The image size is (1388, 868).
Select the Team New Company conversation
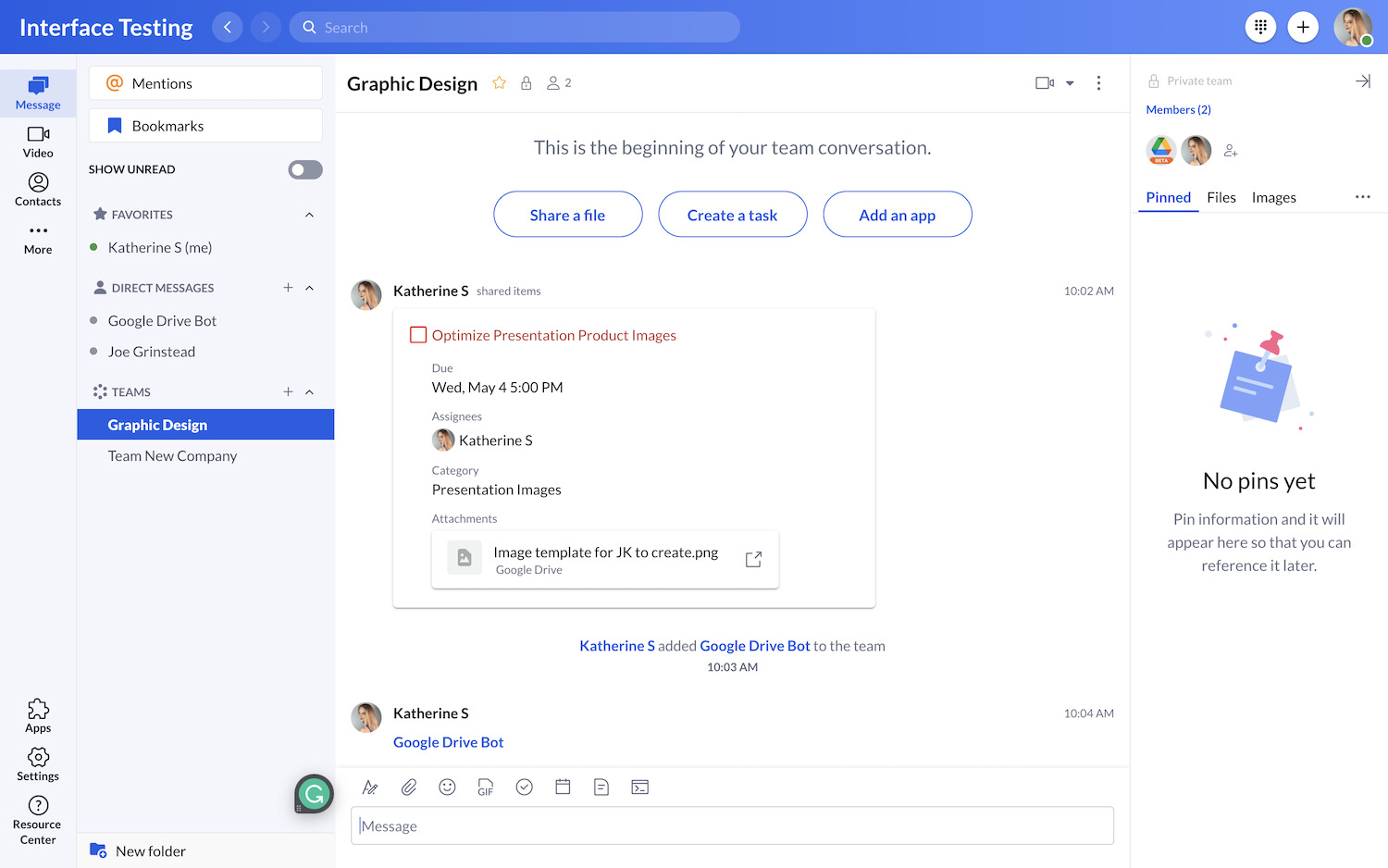pos(205,456)
